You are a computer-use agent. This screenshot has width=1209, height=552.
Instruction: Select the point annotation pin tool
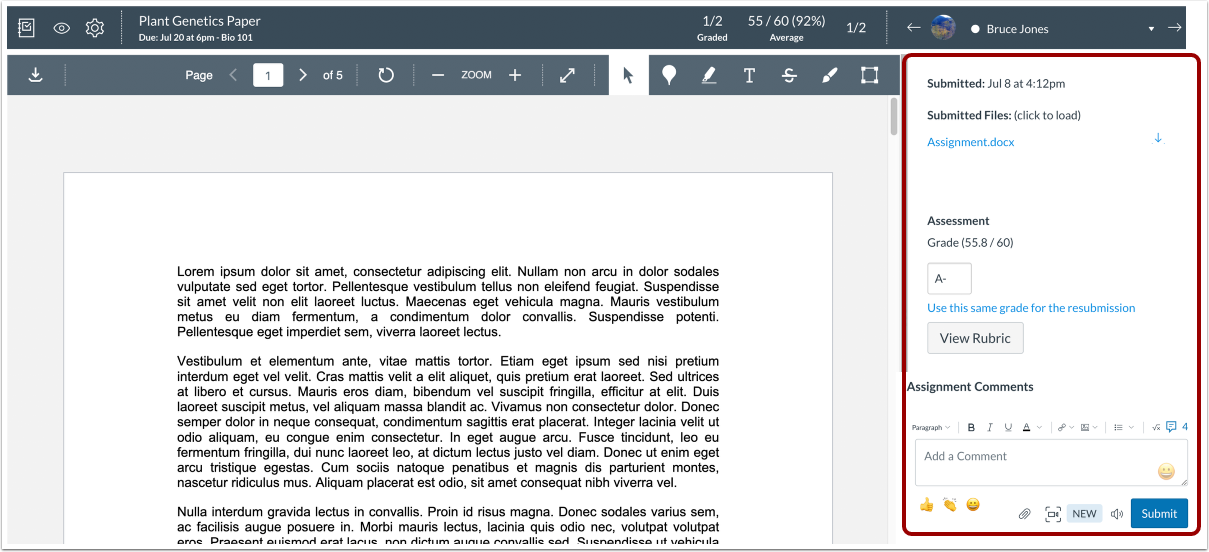[x=669, y=75]
